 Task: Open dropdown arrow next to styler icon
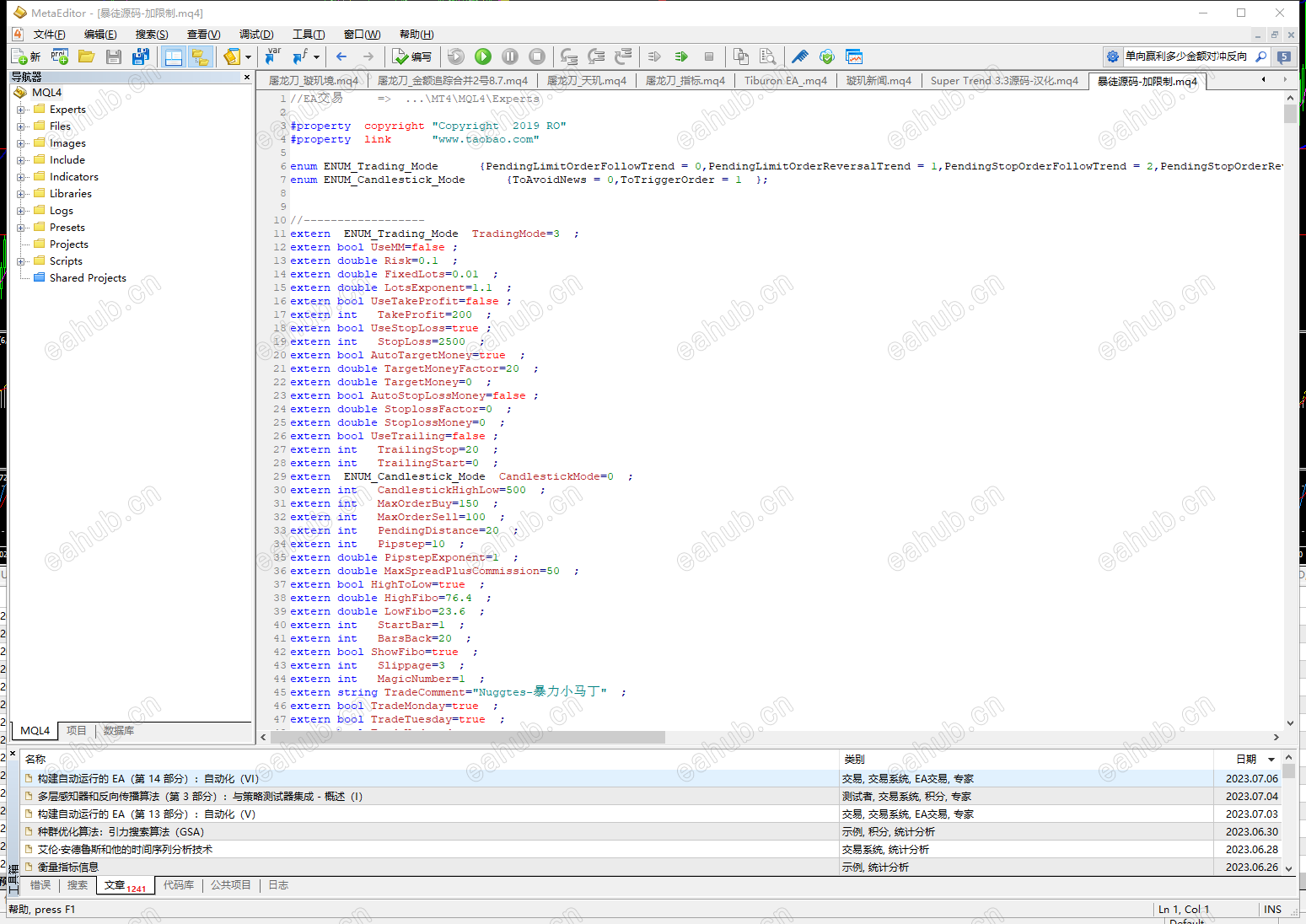click(248, 56)
